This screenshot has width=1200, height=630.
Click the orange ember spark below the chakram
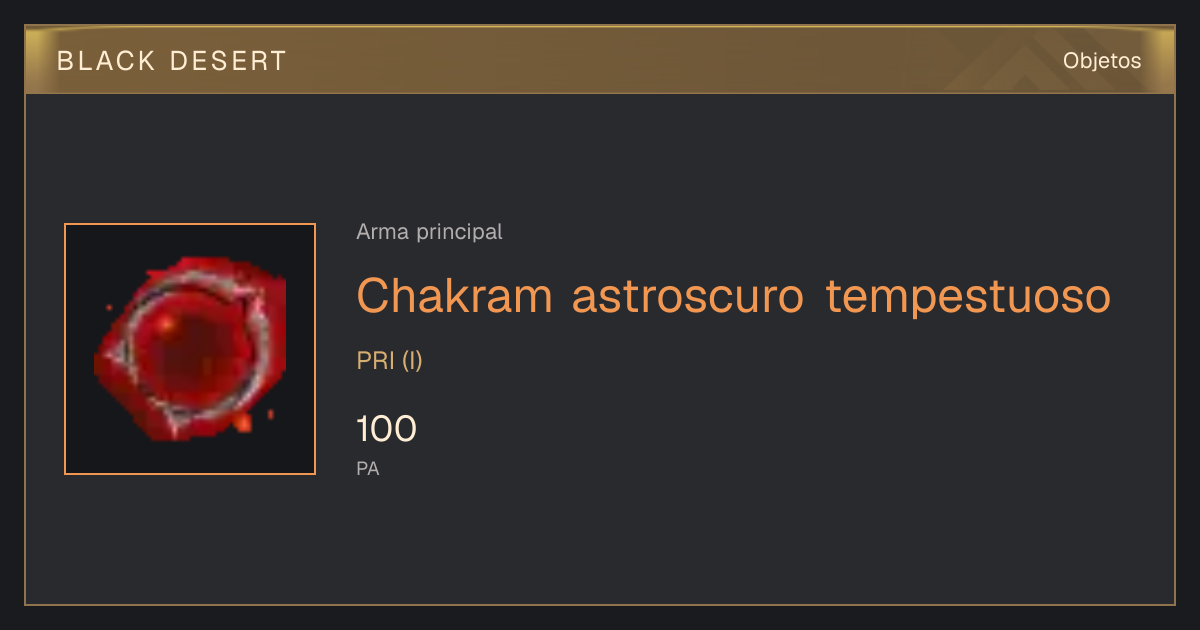242,424
